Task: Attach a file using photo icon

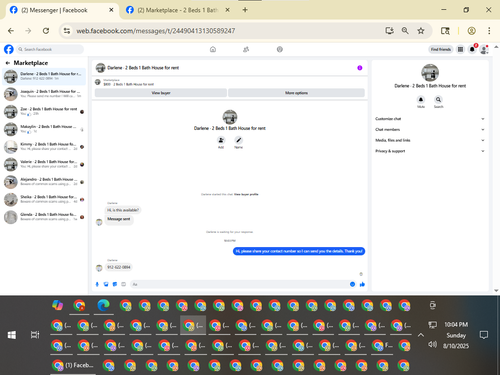Action: tap(106, 284)
